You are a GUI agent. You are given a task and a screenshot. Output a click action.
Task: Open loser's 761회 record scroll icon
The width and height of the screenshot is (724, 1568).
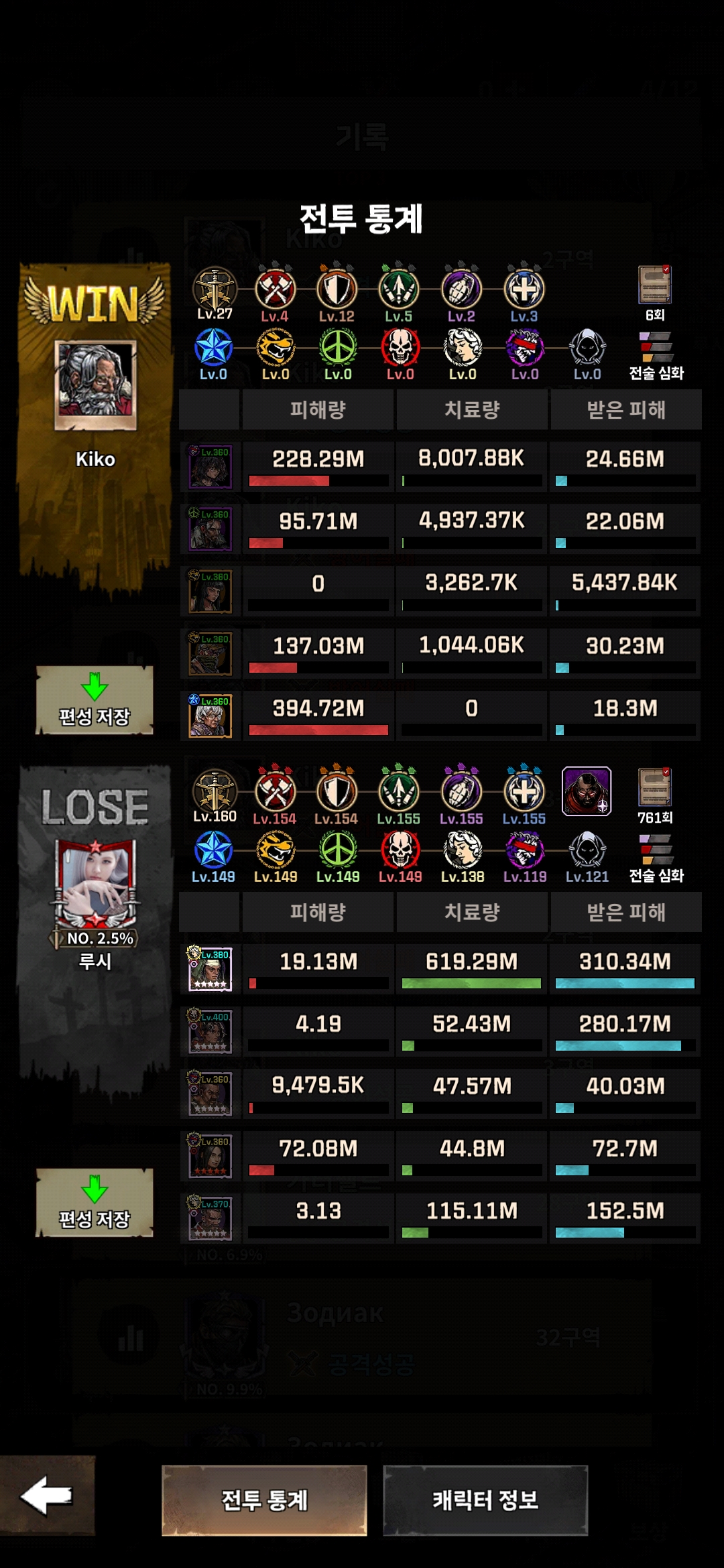point(655,788)
